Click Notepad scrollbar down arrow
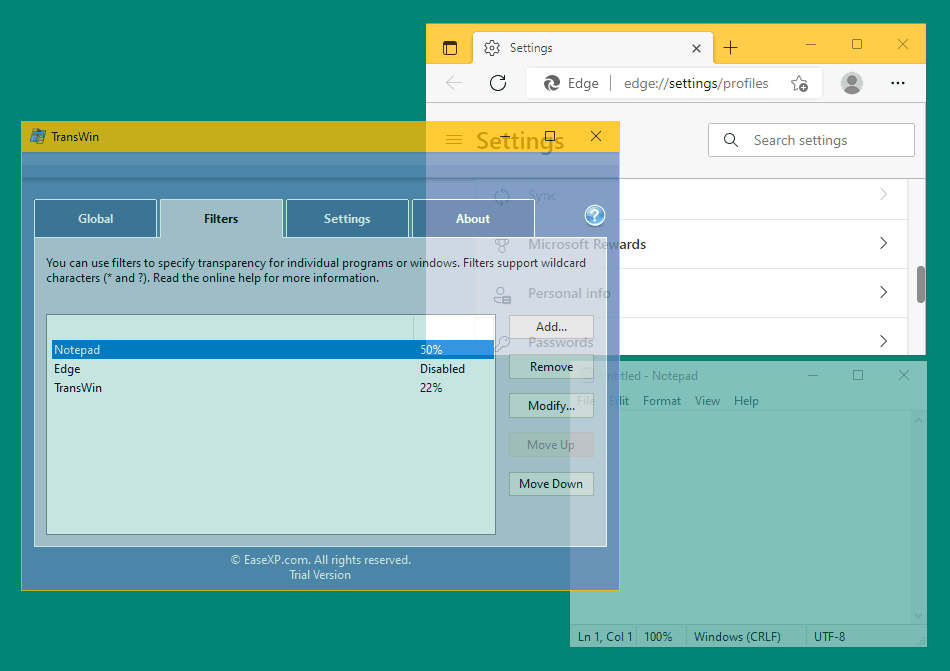 (x=918, y=615)
